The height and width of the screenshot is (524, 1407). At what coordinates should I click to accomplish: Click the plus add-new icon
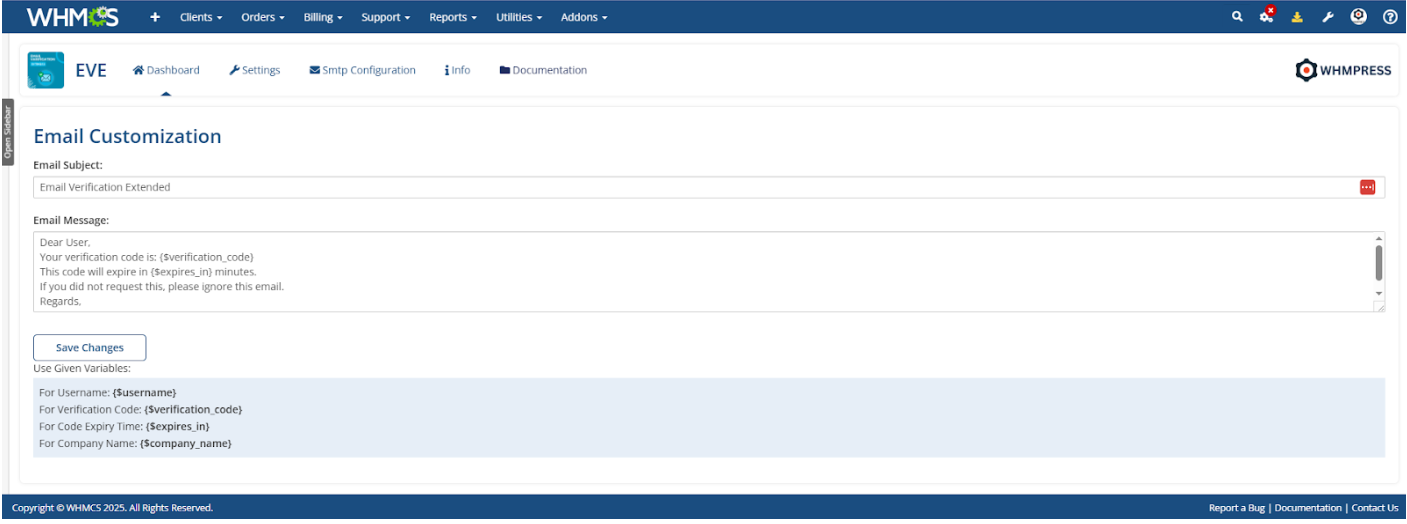click(155, 17)
